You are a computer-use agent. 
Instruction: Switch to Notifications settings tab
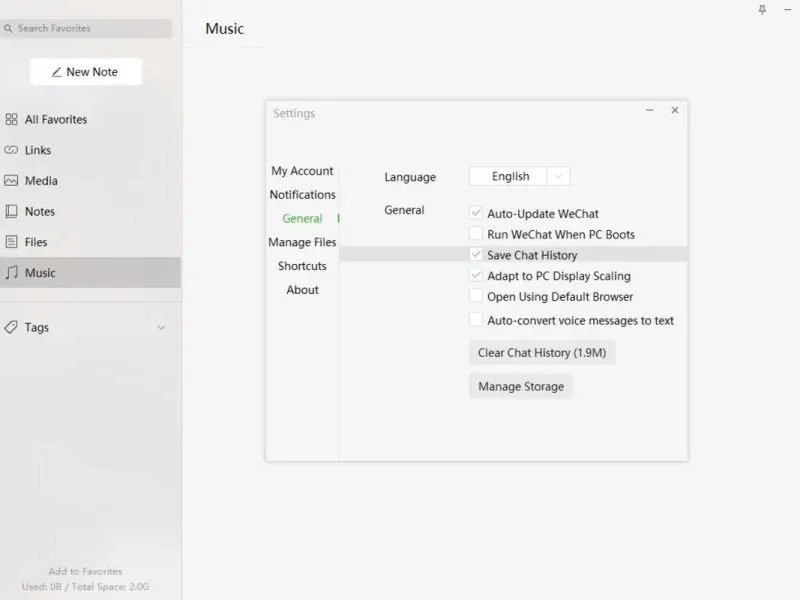pyautogui.click(x=303, y=195)
